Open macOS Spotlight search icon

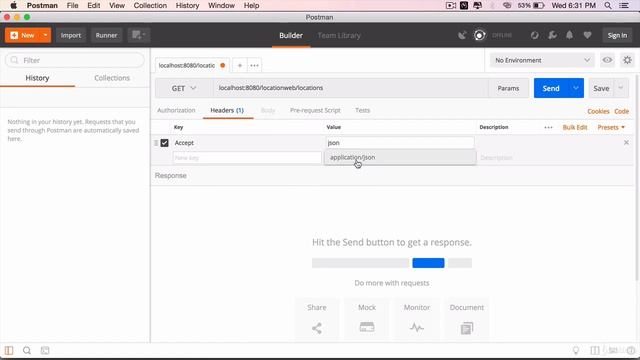[608, 6]
